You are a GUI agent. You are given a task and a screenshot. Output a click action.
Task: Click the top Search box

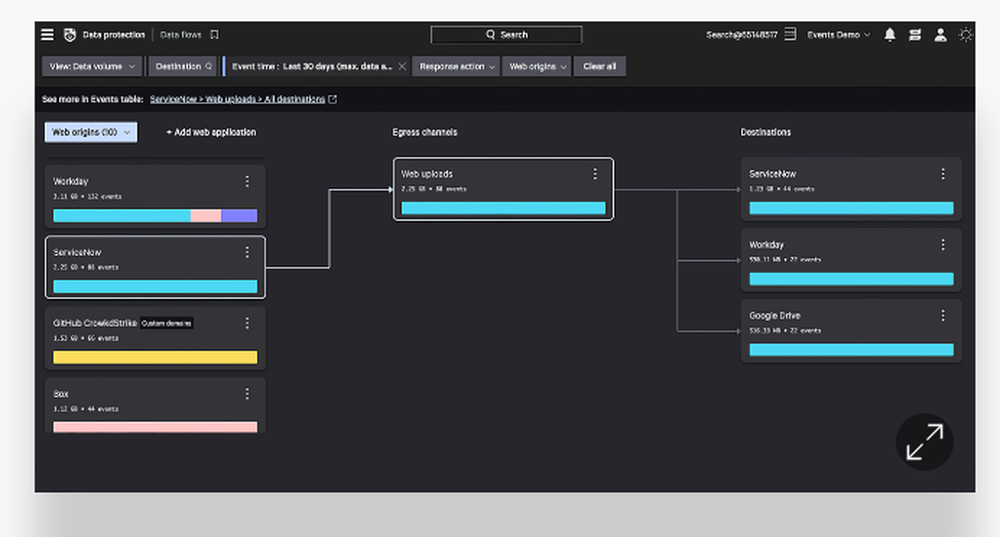(x=506, y=35)
